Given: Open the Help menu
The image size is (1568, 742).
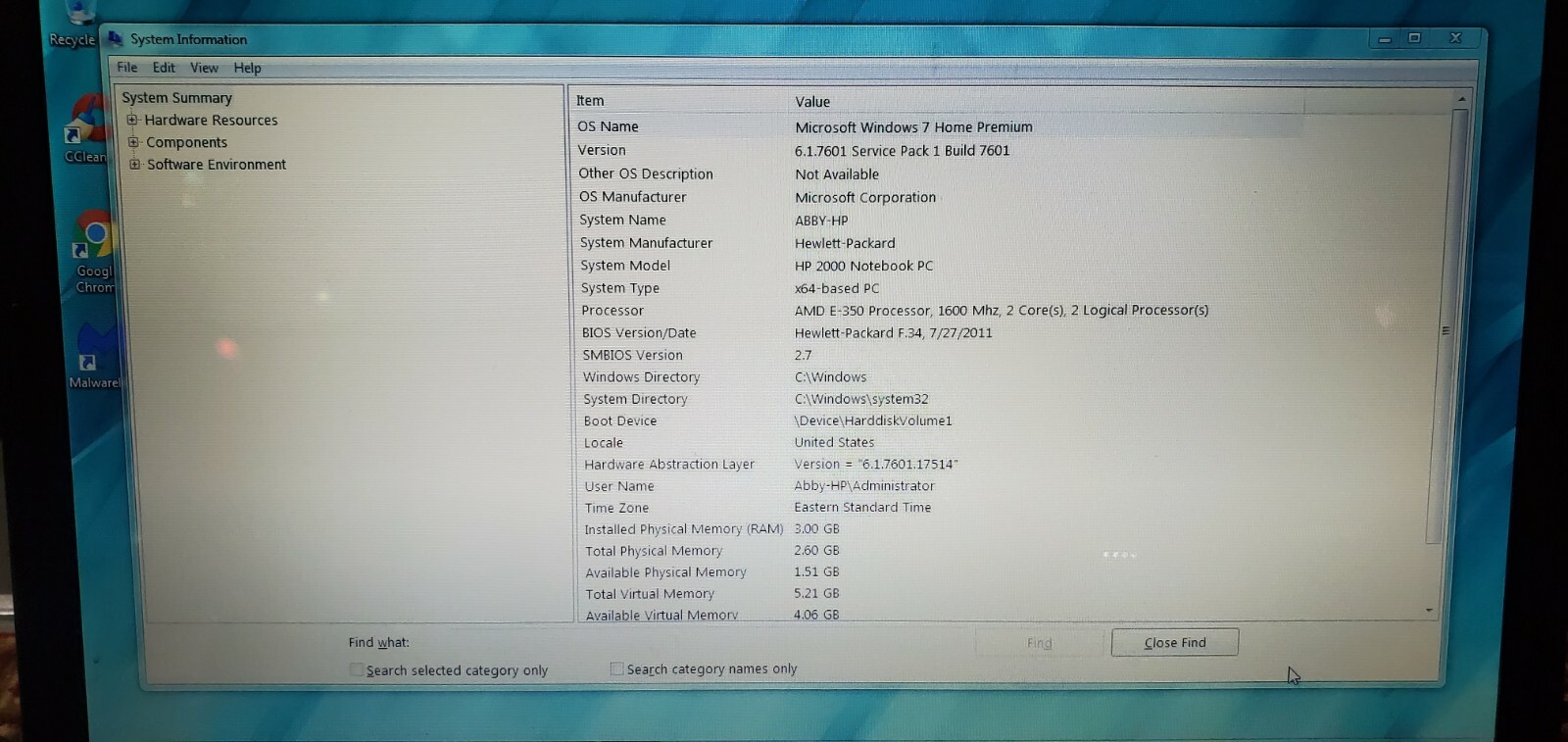Looking at the screenshot, I should (x=247, y=68).
